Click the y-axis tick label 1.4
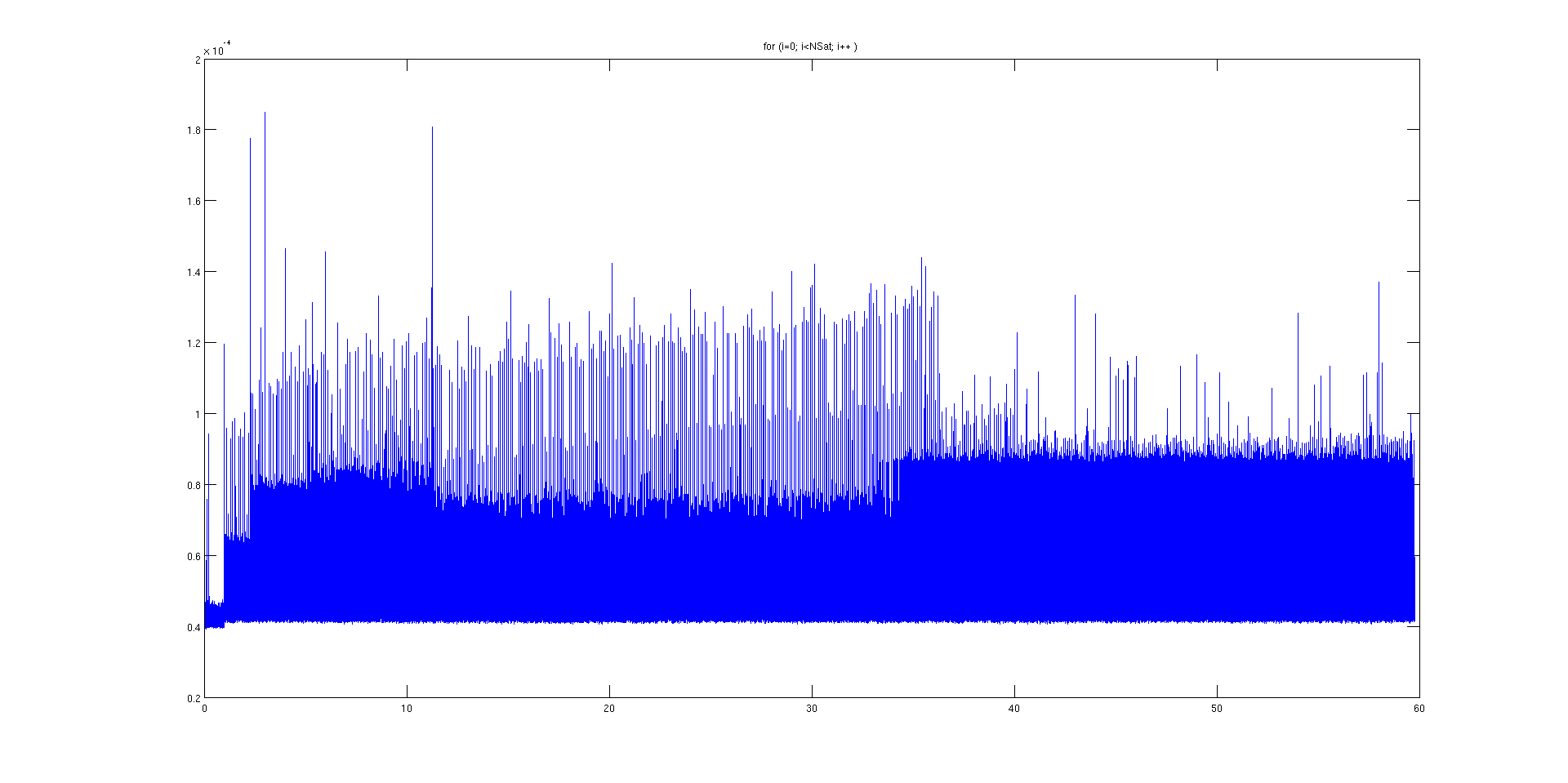Viewport: 1568px width, 783px height. (194, 272)
